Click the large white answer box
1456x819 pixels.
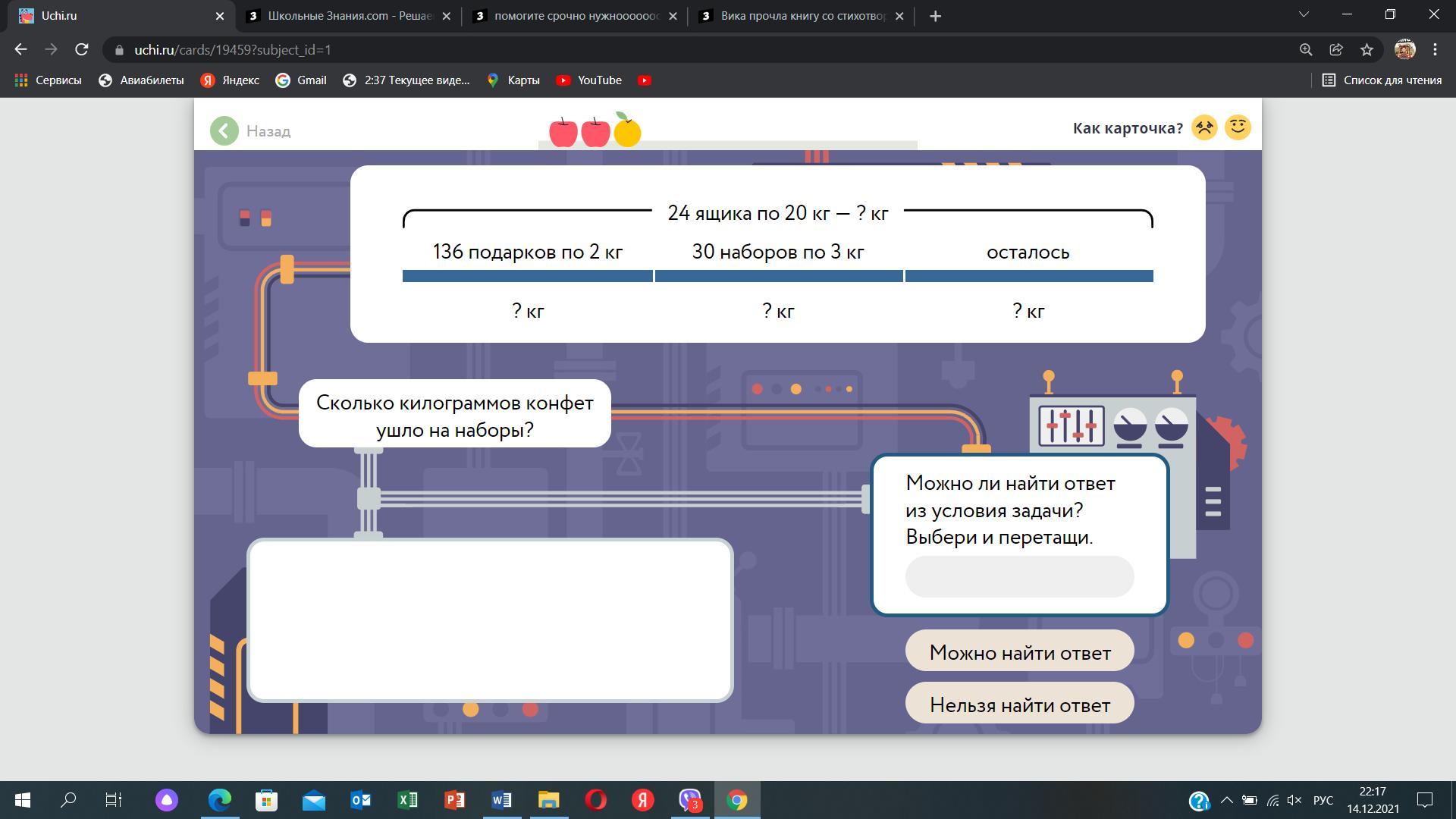[x=490, y=620]
